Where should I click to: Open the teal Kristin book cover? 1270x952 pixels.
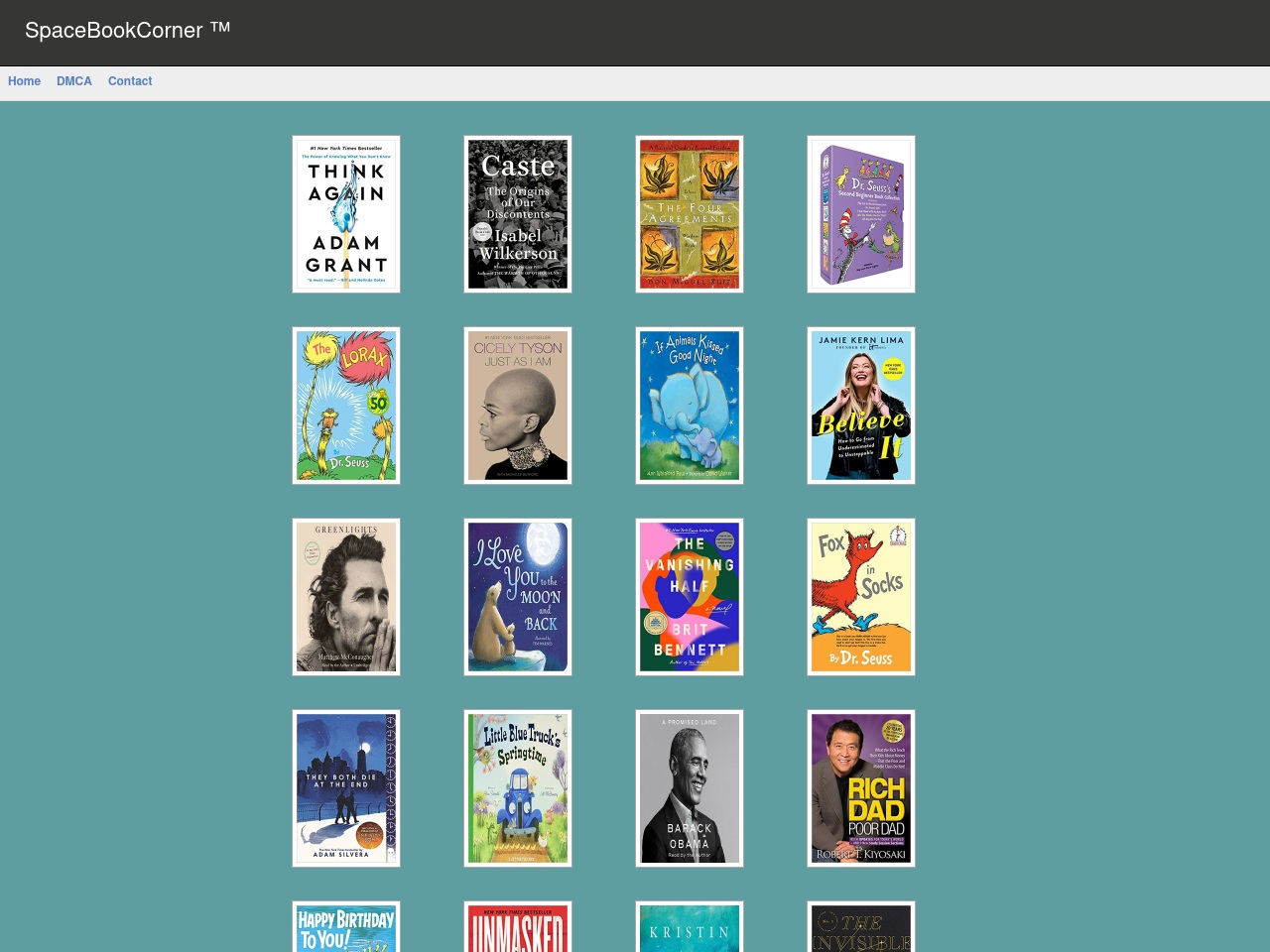tap(690, 927)
